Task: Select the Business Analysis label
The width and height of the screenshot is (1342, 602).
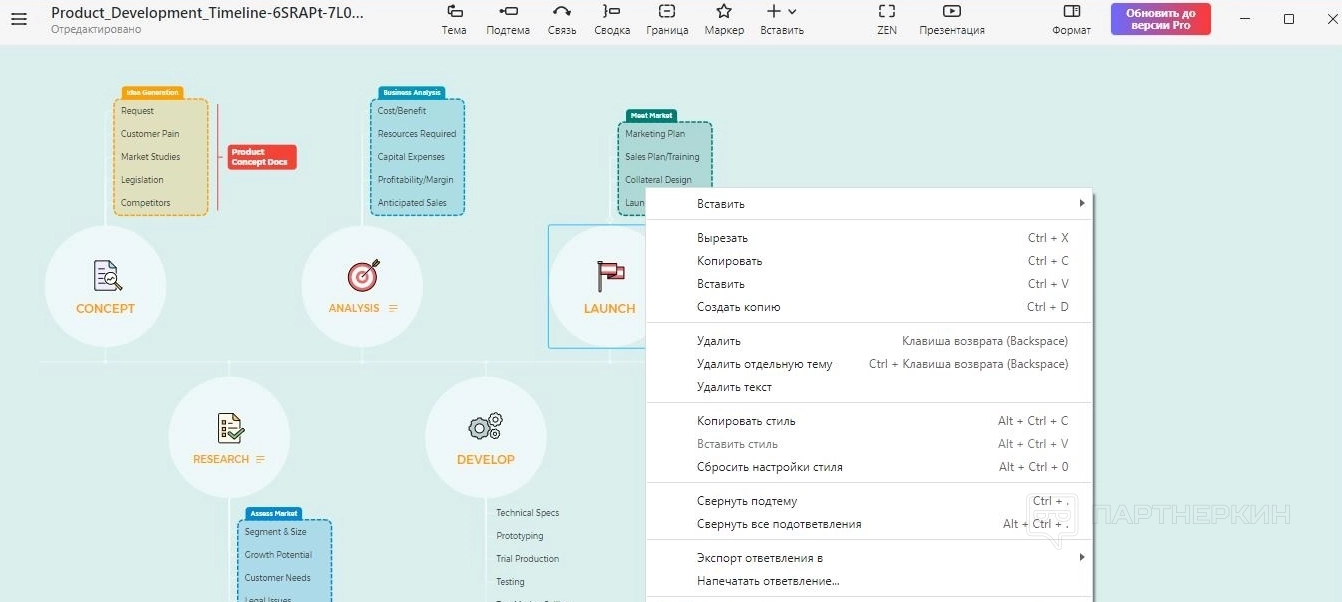Action: (x=411, y=92)
